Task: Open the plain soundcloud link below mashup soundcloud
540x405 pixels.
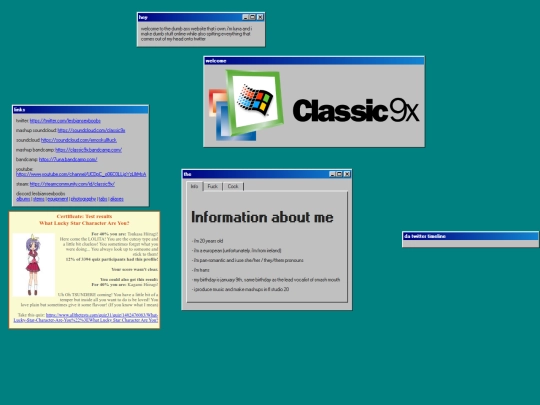Action: [x=79, y=140]
